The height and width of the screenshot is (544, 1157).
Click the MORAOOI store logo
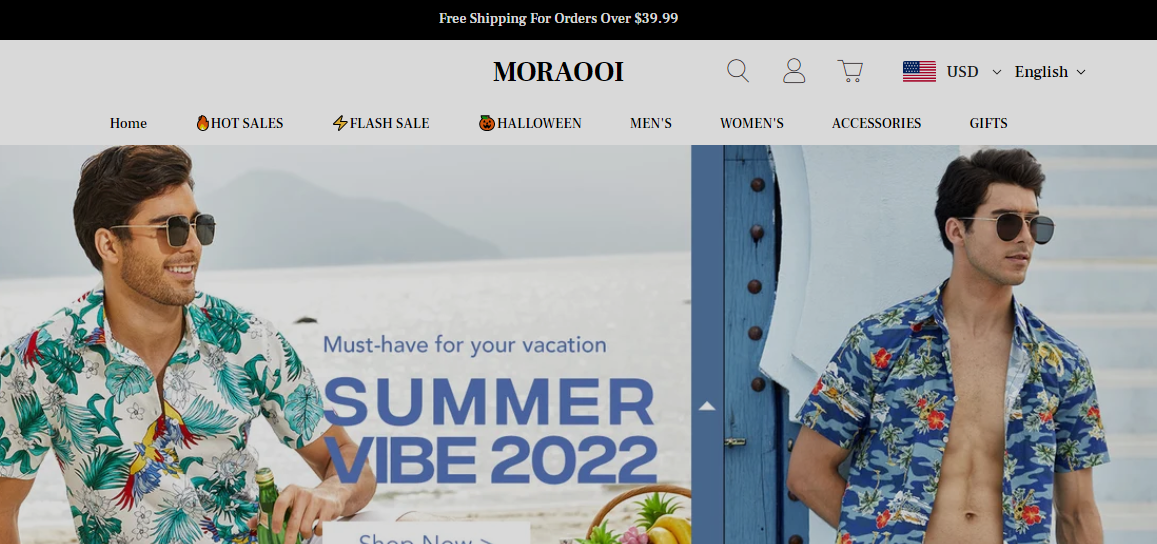pos(559,72)
